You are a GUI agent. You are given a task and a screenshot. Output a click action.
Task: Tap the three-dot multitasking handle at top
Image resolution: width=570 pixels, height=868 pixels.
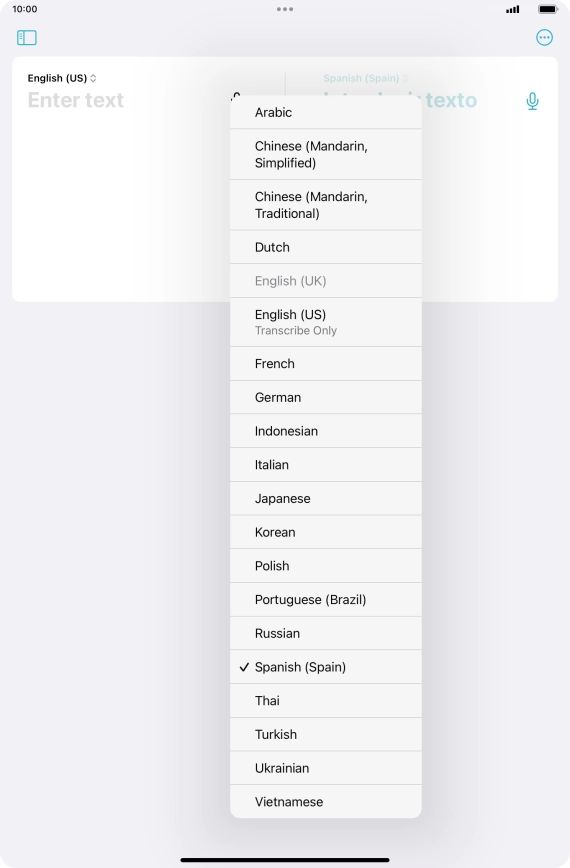pos(285,9)
